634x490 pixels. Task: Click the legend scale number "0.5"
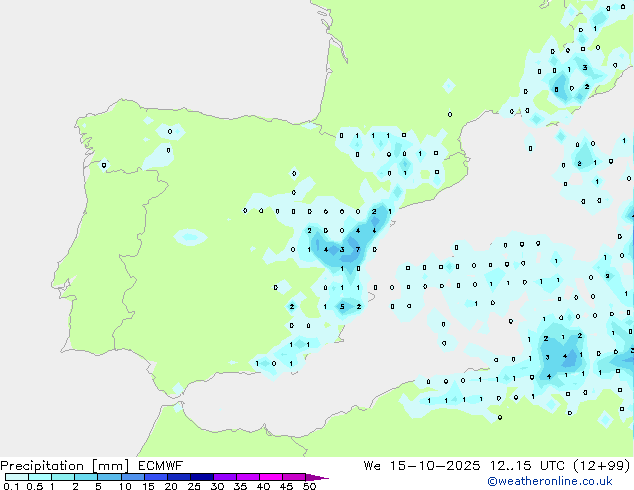[35, 486]
